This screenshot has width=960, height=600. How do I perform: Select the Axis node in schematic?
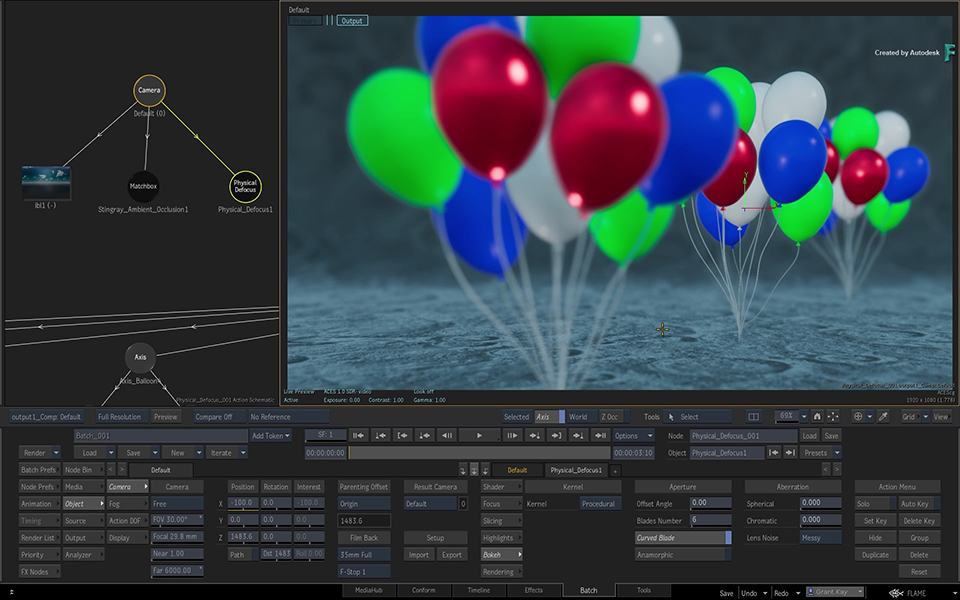pyautogui.click(x=140, y=357)
